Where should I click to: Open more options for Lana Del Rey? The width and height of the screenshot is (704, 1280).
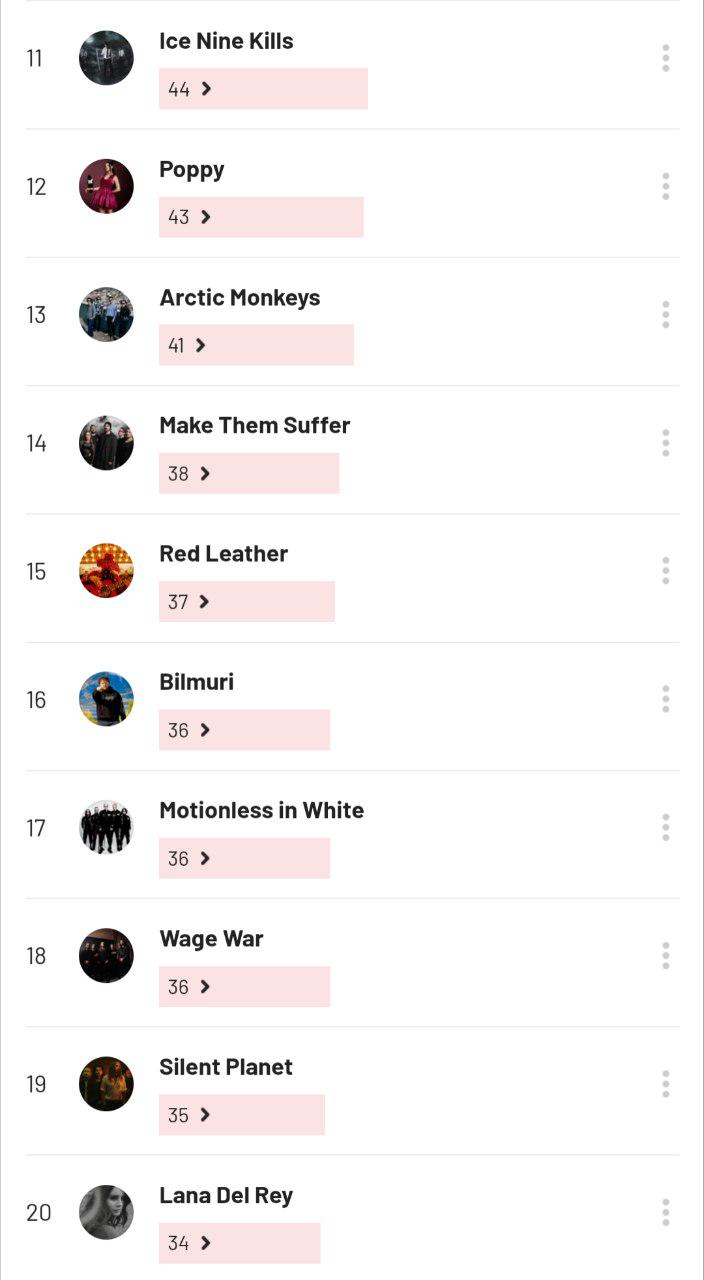665,1212
